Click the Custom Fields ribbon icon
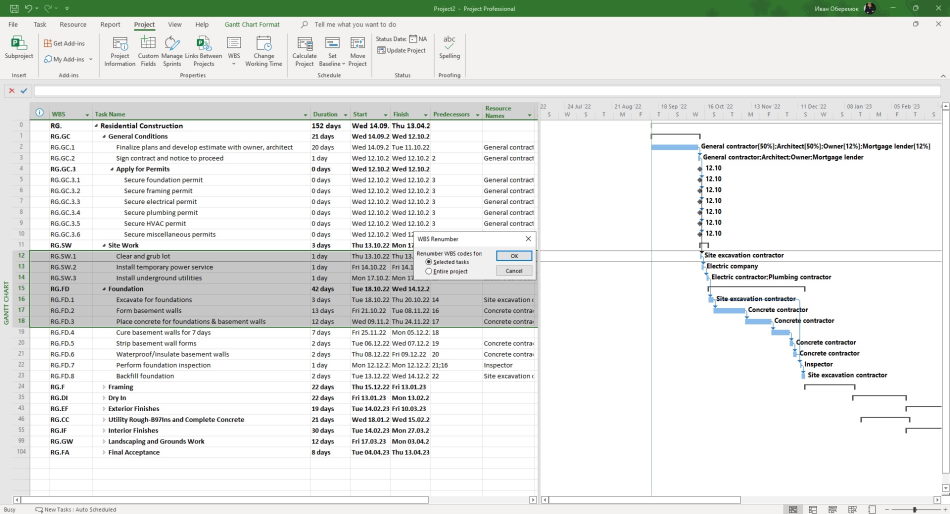The width and height of the screenshot is (950, 514). pyautogui.click(x=148, y=51)
